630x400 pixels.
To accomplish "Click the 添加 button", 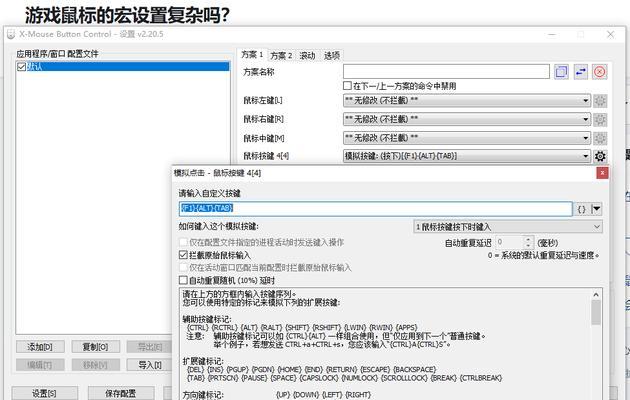I will point(40,347).
